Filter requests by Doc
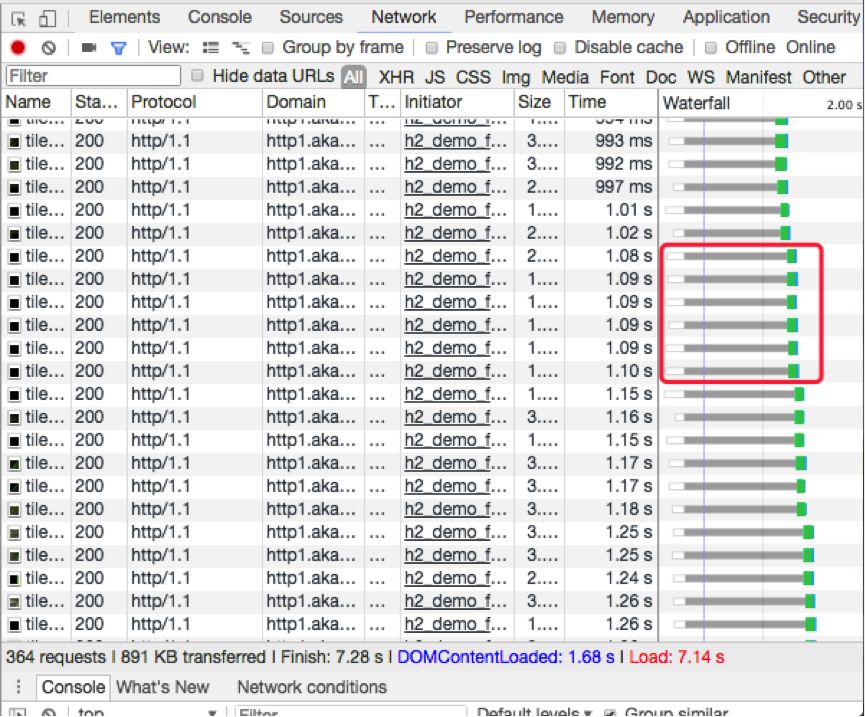The height and width of the screenshot is (717, 865). coord(661,77)
